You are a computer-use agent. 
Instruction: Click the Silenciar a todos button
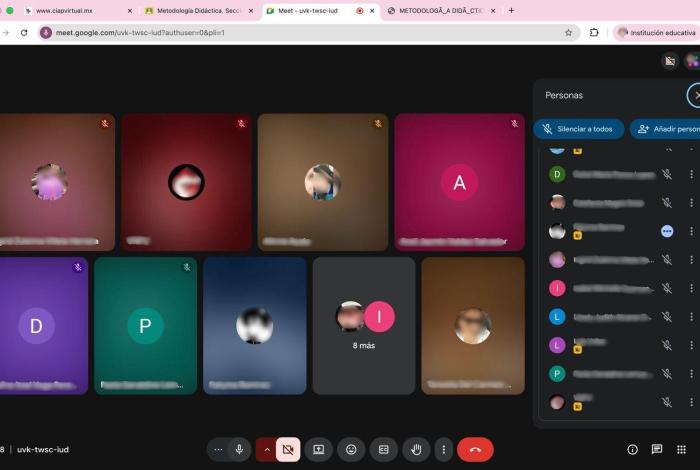(x=579, y=129)
